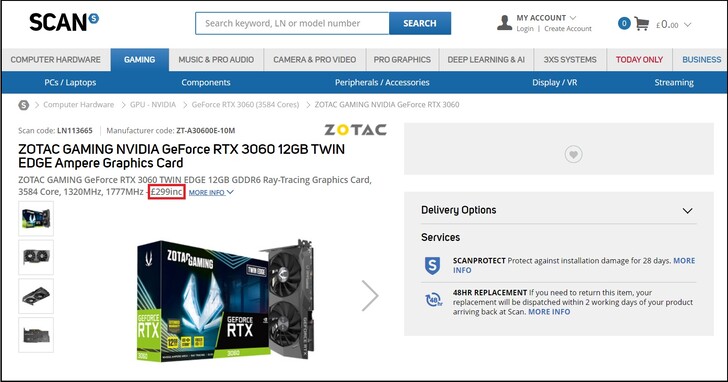Select the box-and-card first thumbnail
This screenshot has width=728, height=382.
(x=36, y=219)
